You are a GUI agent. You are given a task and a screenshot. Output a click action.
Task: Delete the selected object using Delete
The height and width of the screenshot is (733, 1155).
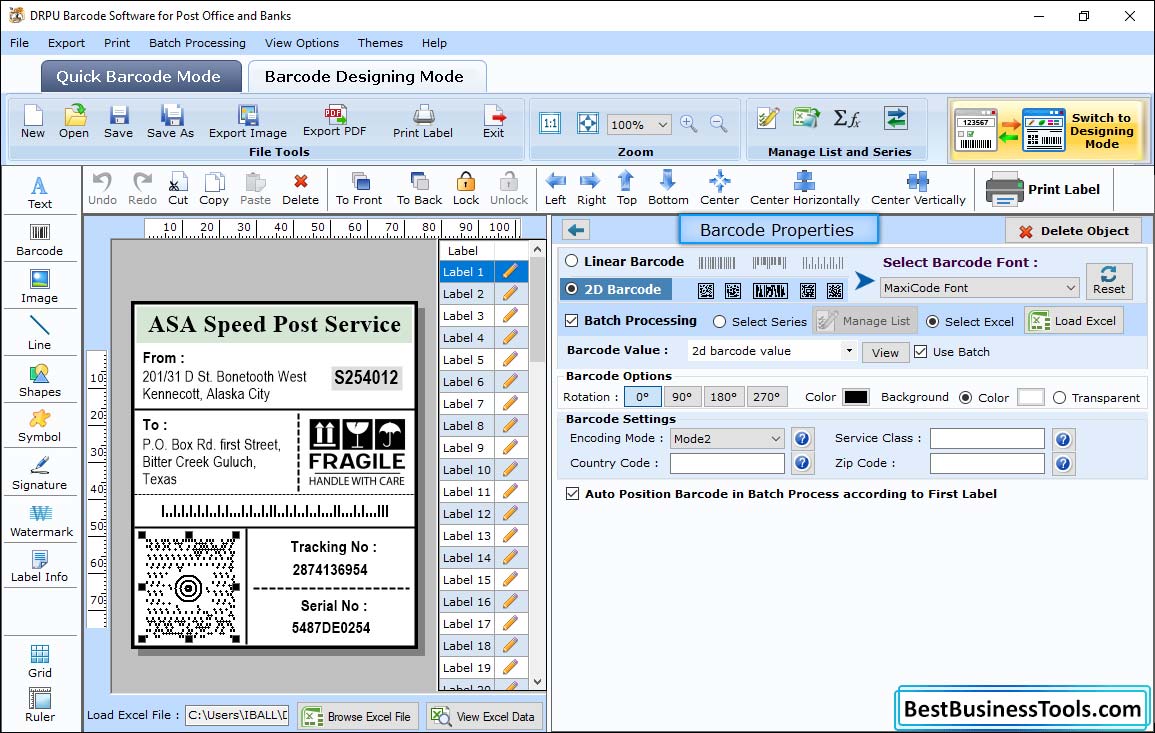point(301,189)
